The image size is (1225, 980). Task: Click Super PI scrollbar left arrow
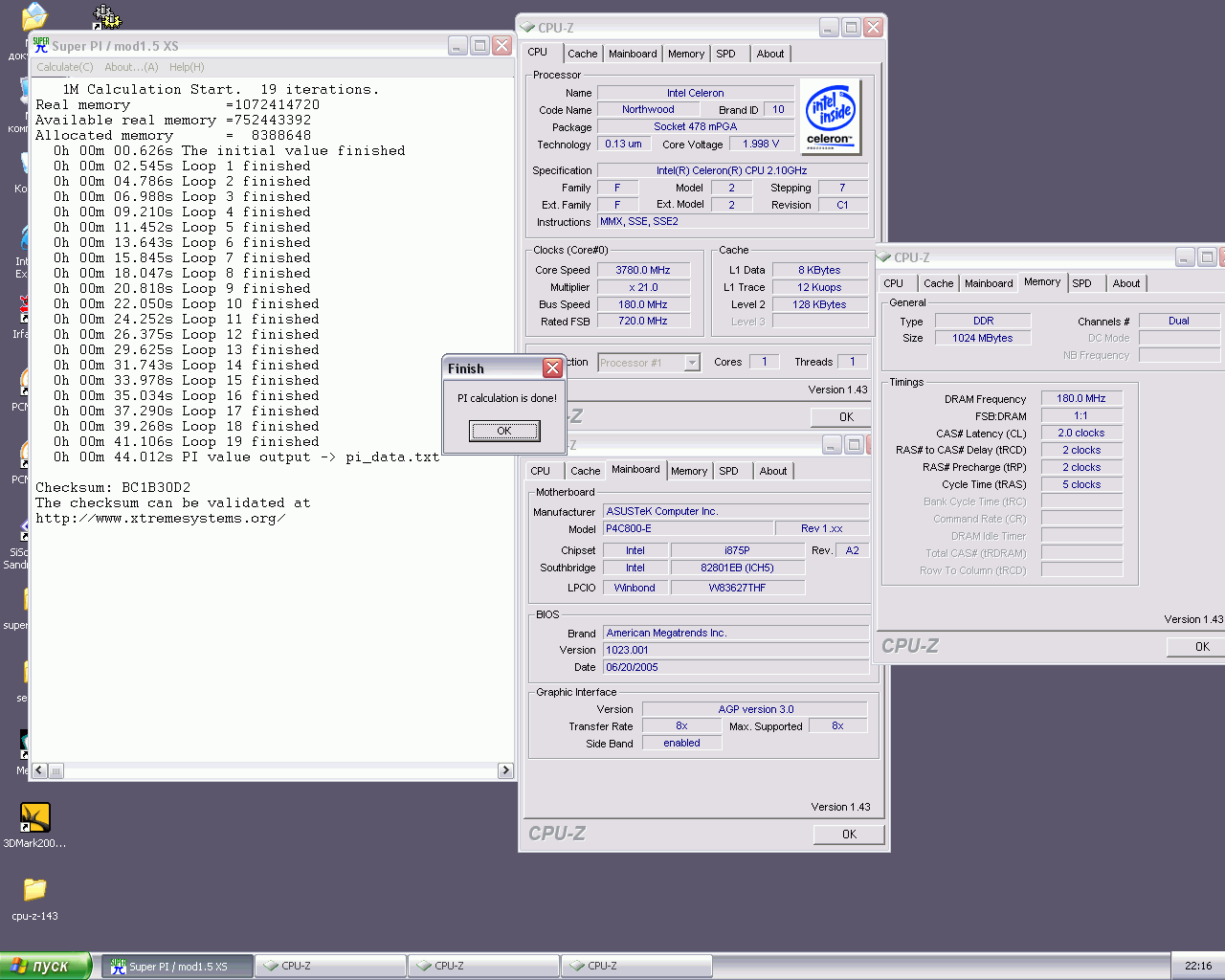[40, 770]
